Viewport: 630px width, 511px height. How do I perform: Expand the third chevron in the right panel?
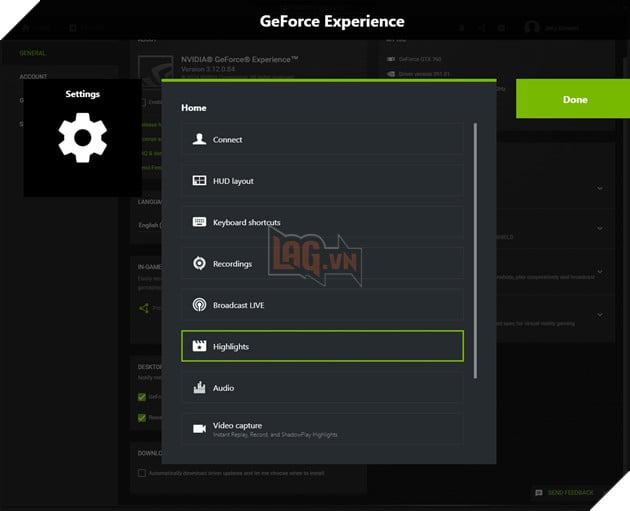tap(599, 272)
